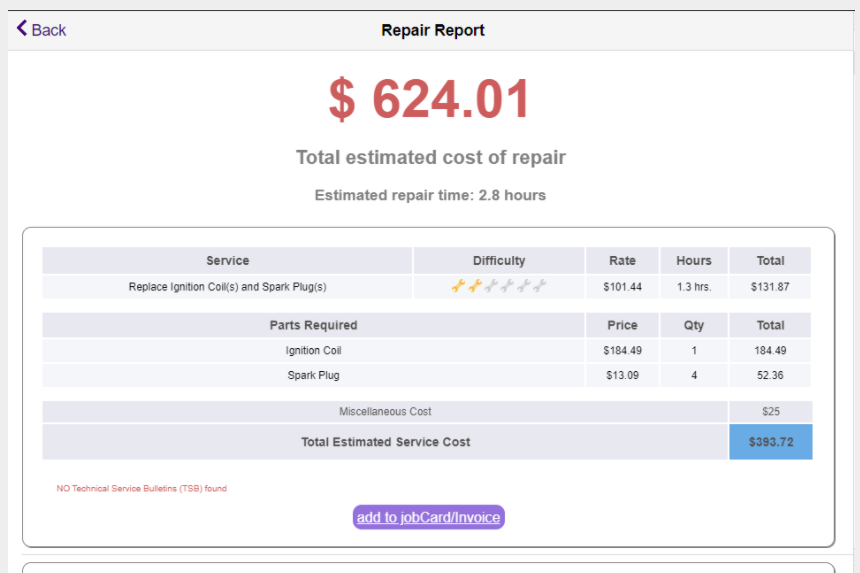Click the first gray difficulty wrench icon
The width and height of the screenshot is (860, 573).
tap(491, 286)
